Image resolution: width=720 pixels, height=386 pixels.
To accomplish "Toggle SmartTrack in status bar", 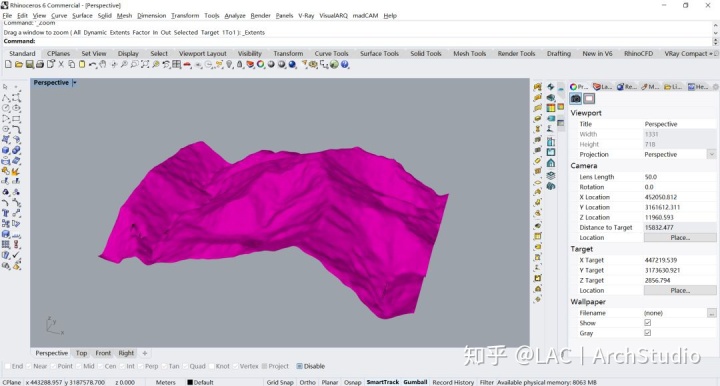I will click(x=382, y=382).
